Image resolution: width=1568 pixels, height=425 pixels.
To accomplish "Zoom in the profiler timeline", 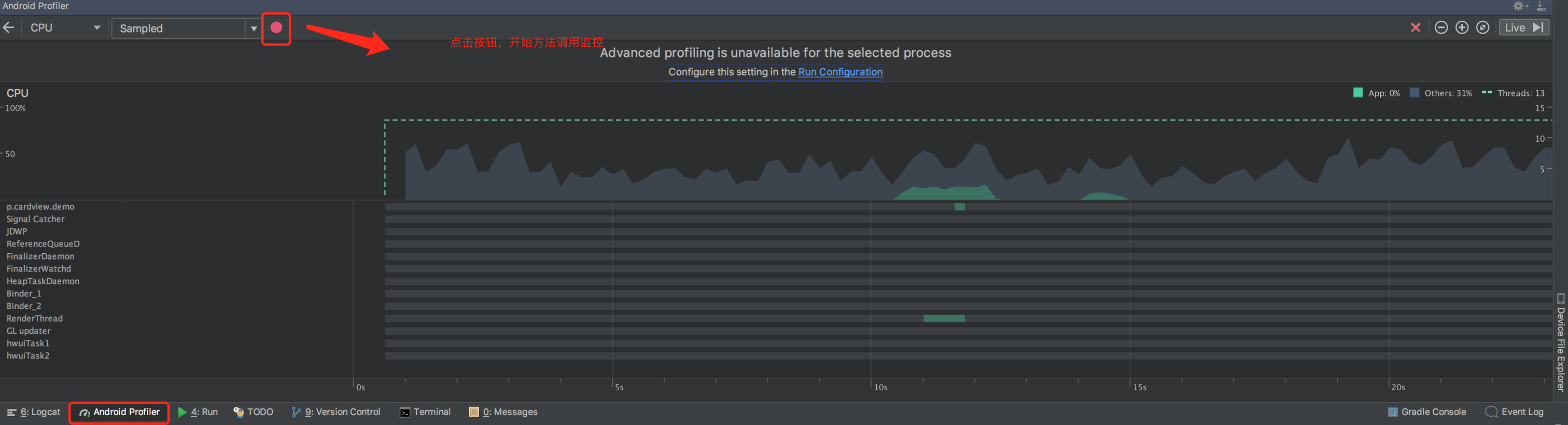I will 1462,28.
